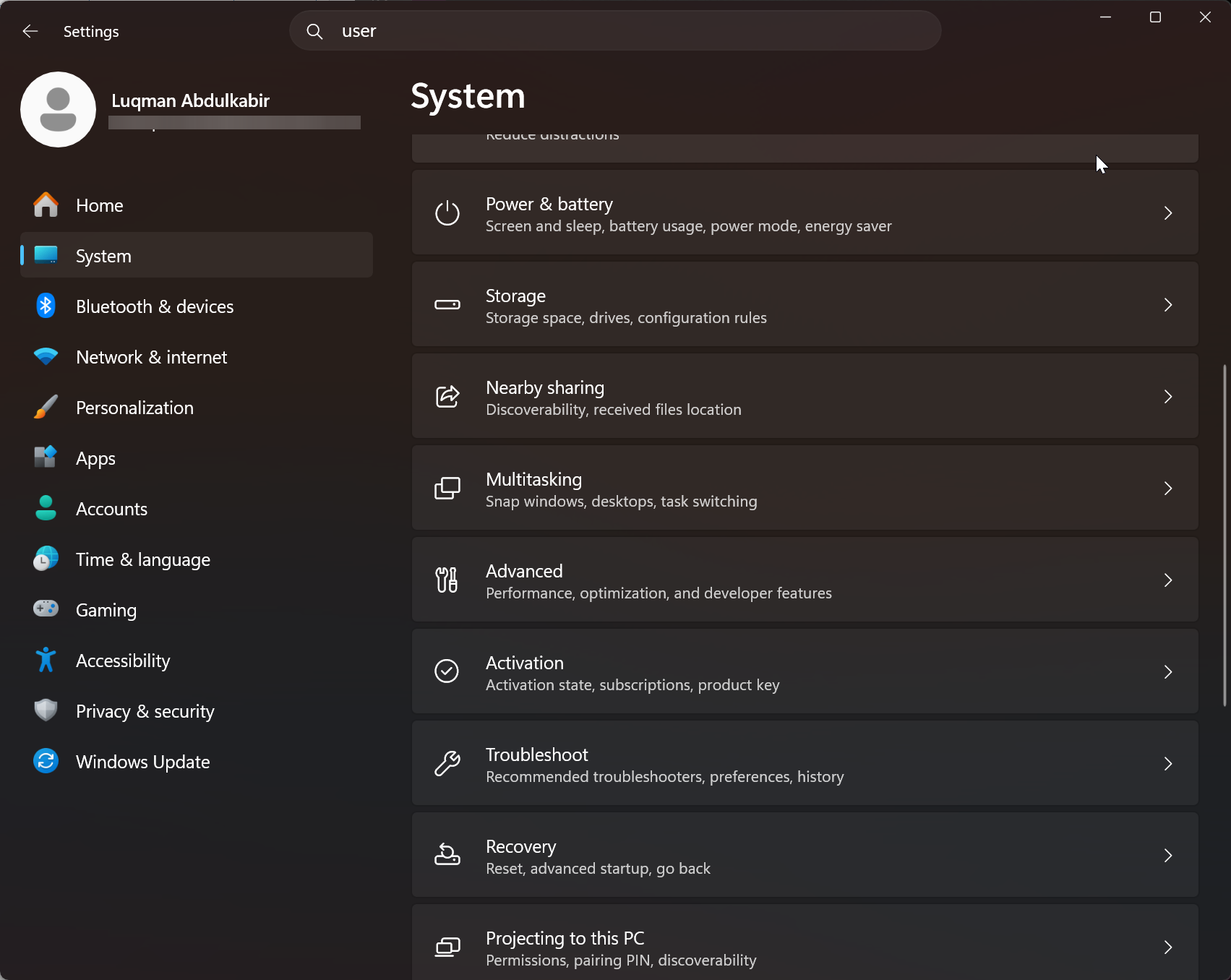
Task: Click the Activation checkmark icon
Action: coord(447,671)
